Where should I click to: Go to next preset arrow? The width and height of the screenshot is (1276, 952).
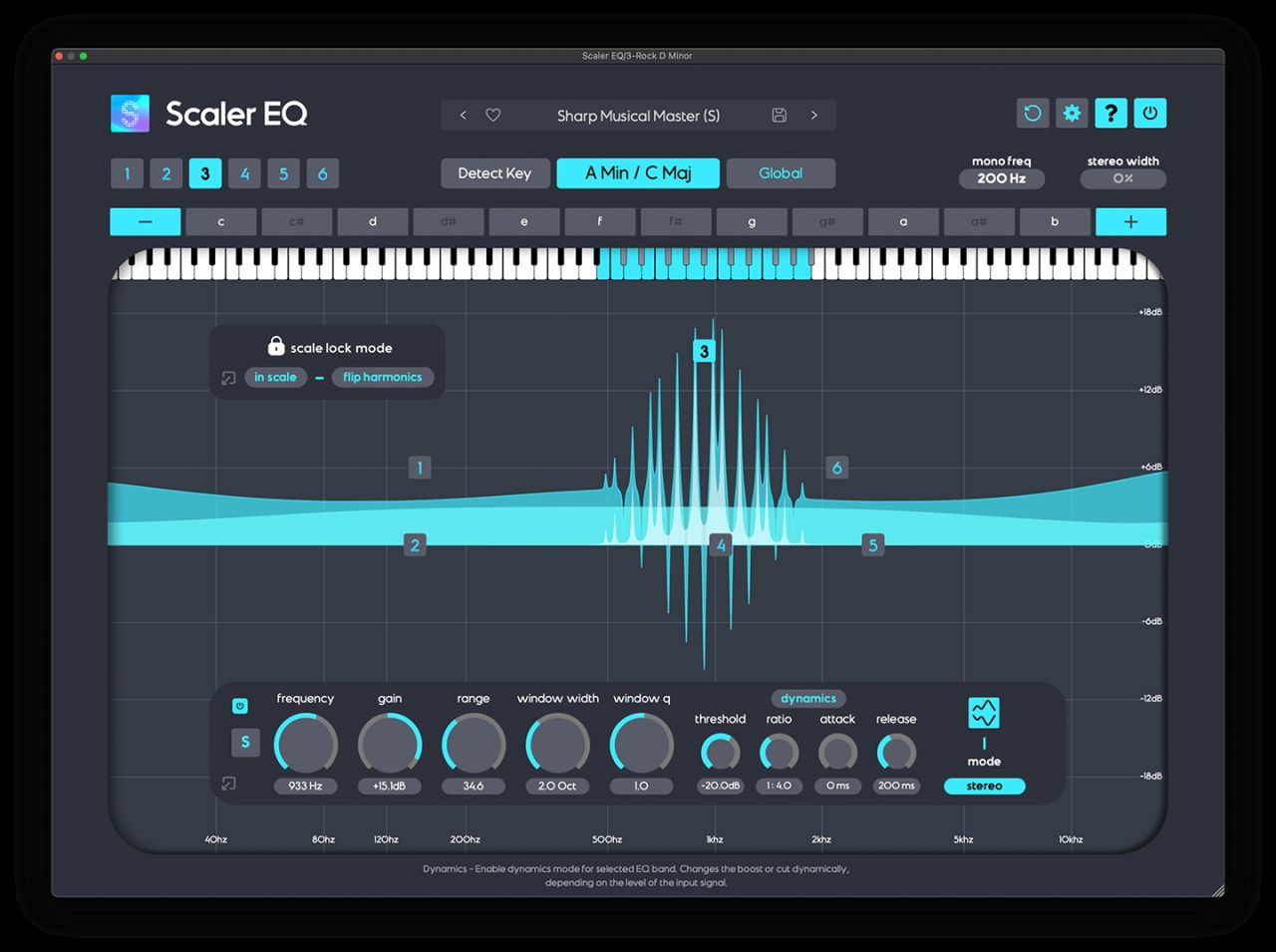tap(814, 116)
